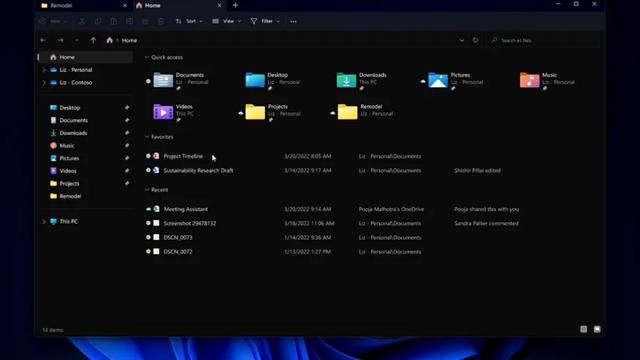The width and height of the screenshot is (640, 360).
Task: Switch to large thumbnails view in status bar
Action: 597,329
